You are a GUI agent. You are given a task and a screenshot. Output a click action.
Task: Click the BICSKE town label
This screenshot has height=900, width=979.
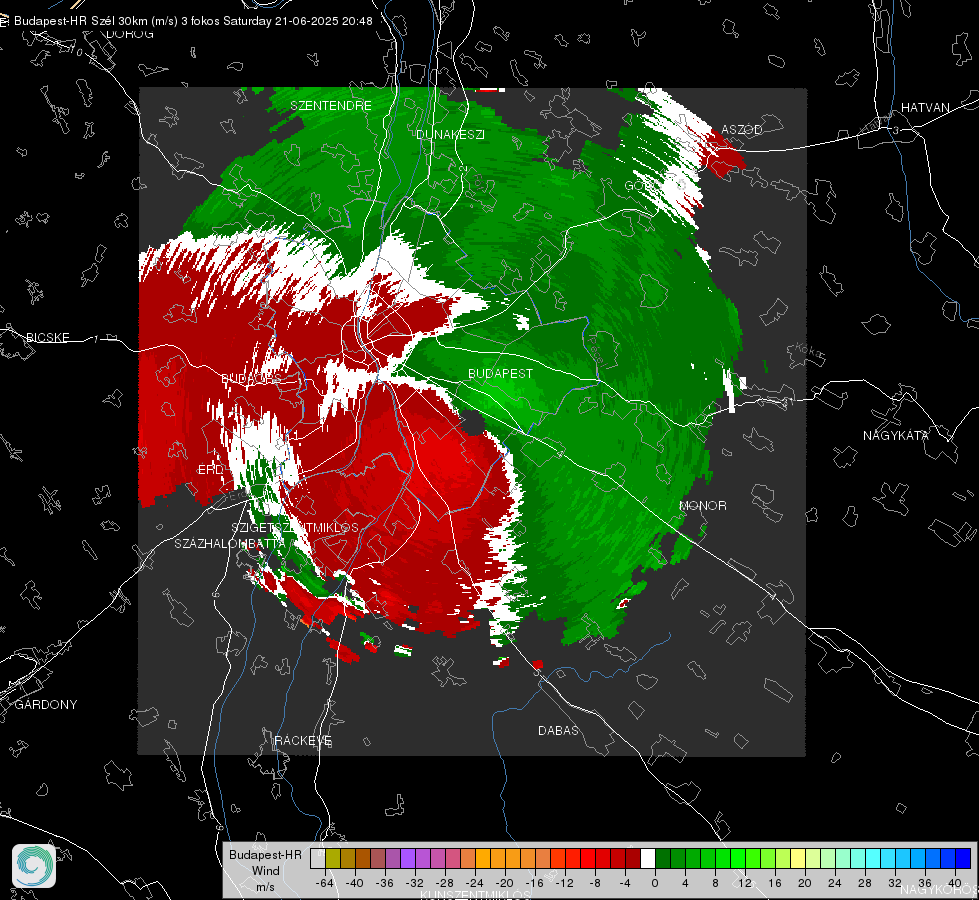(x=47, y=337)
